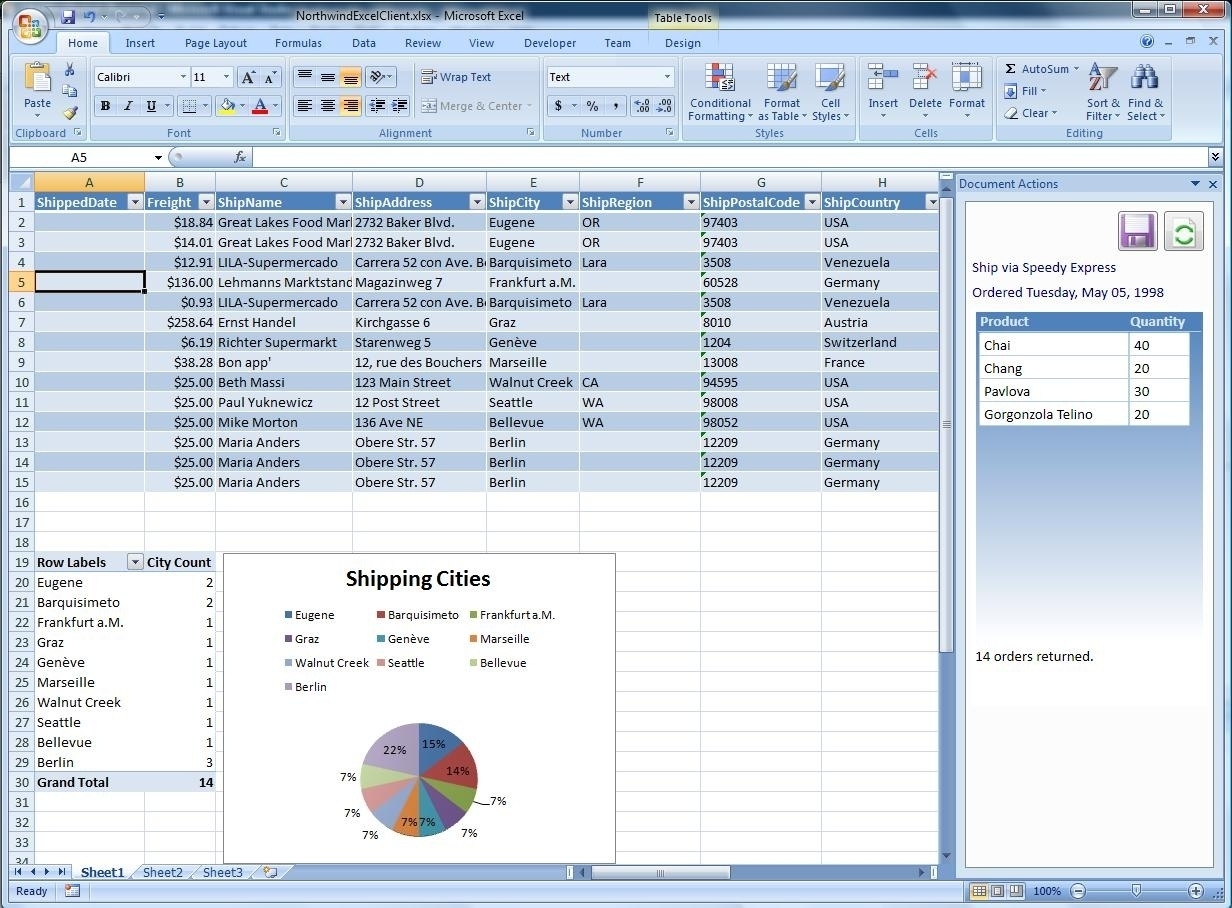
Task: Open the Design tab under Table Tools
Action: tap(682, 43)
